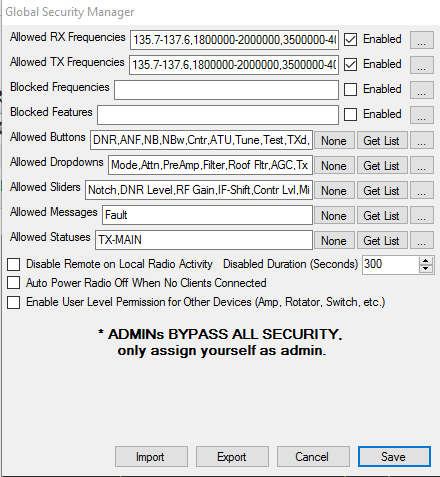Viewport: 440px width, 477px height.
Task: Open ellipsis editor for Allowed Statuses
Action: [x=422, y=240]
